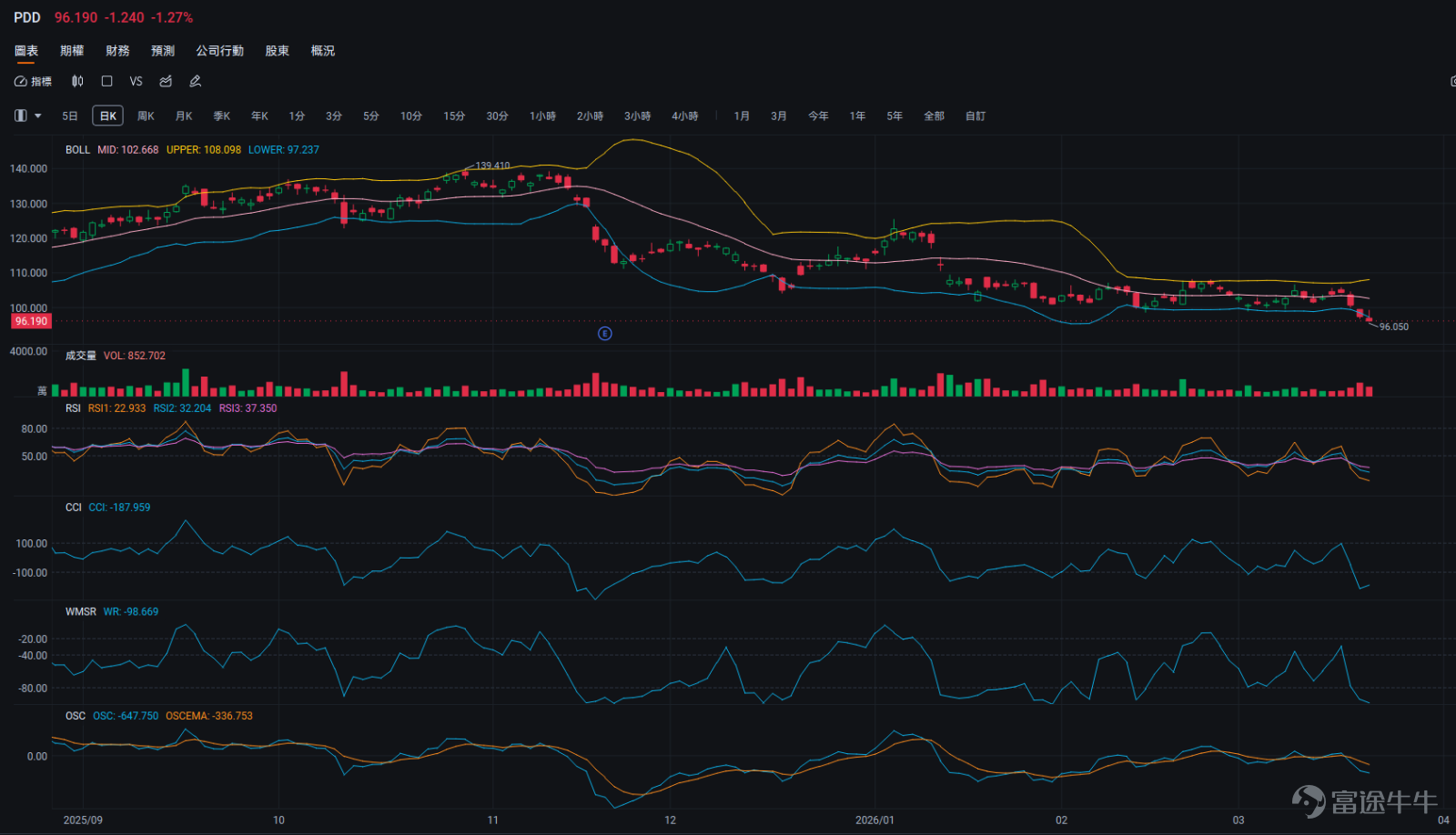The image size is (1456, 835).
Task: Switch to 周K weekly candles
Action: point(146,116)
